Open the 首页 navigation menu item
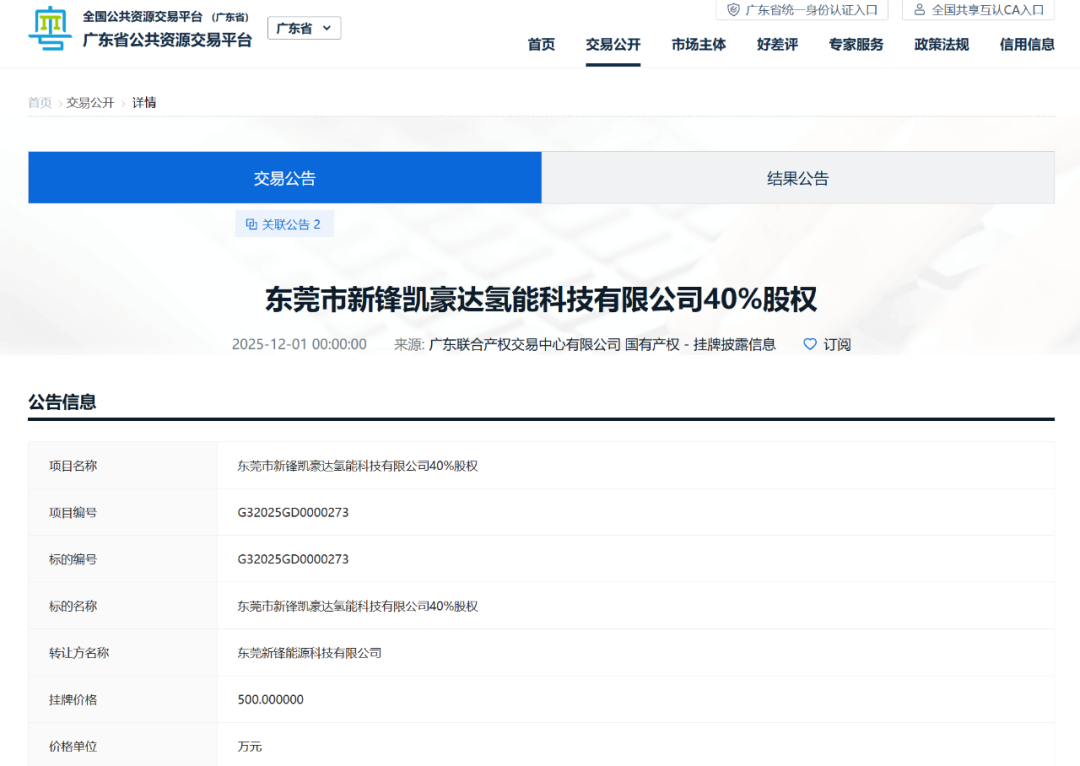 click(x=541, y=44)
